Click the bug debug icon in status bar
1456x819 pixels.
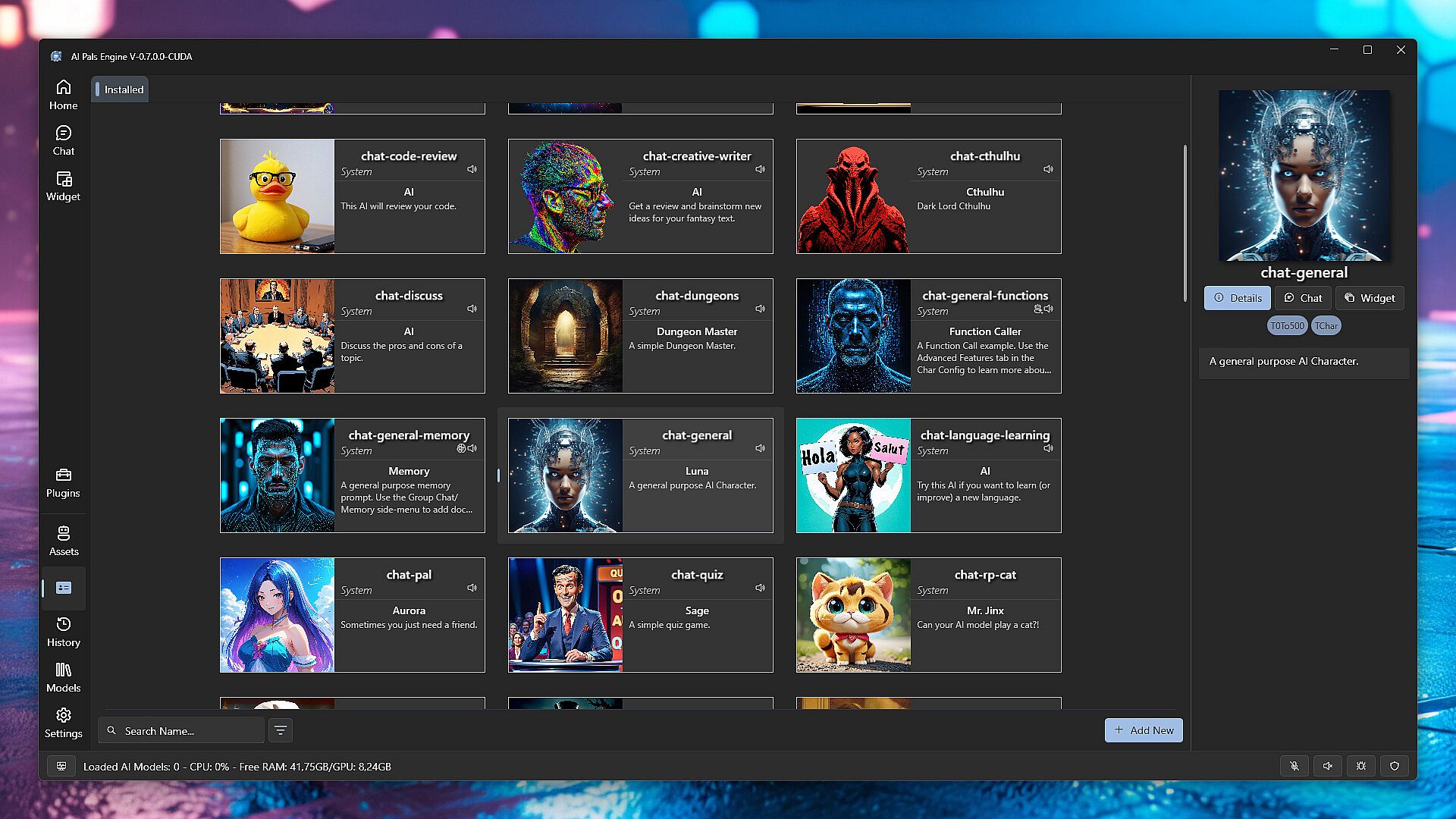click(1361, 766)
